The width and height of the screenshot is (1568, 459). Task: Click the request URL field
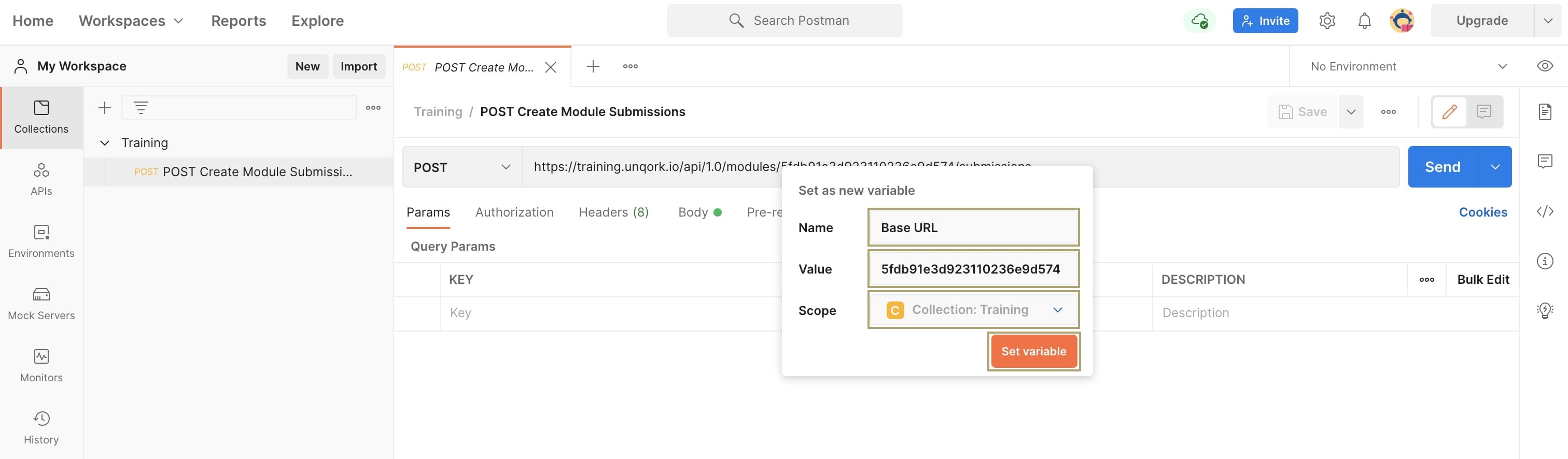point(960,167)
